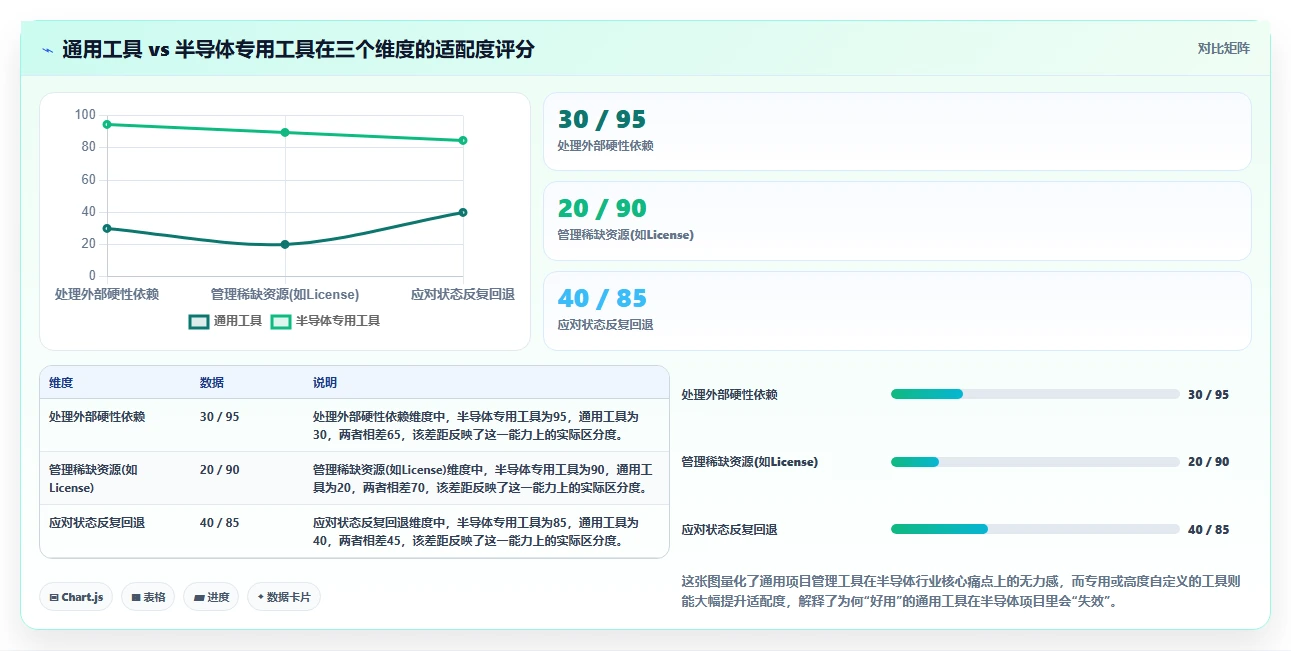Viewport: 1291px width, 651px height.
Task: Click the 20 / 90 progress value label
Action: [1208, 462]
